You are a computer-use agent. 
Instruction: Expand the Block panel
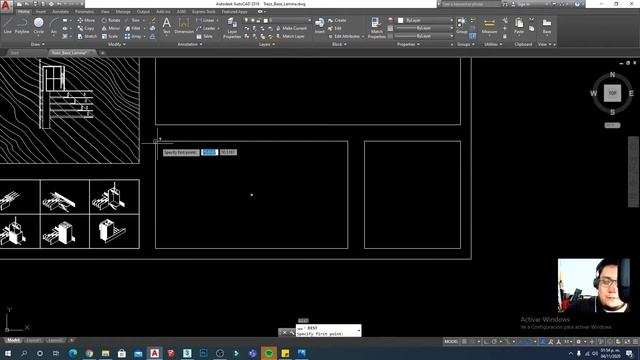tap(339, 44)
